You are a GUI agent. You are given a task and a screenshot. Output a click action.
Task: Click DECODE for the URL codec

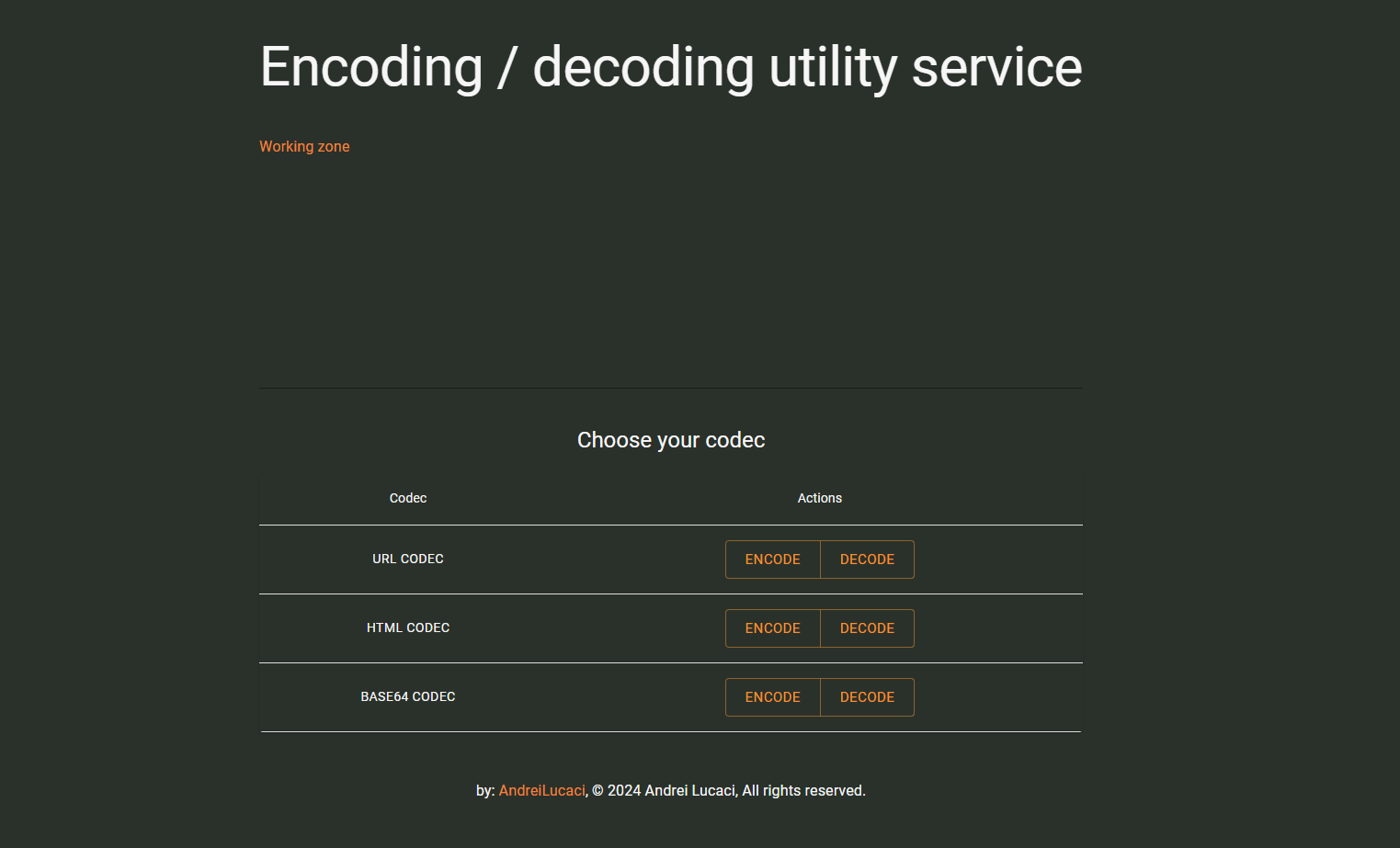tap(867, 560)
